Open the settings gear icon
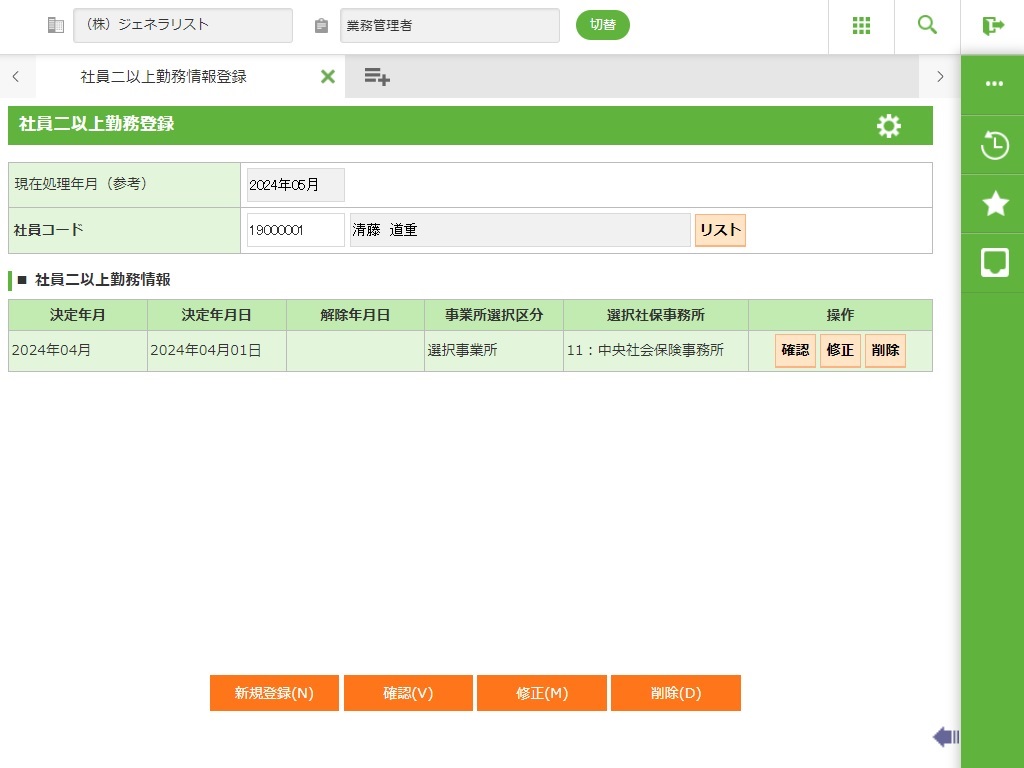Image resolution: width=1024 pixels, height=768 pixels. 888,126
